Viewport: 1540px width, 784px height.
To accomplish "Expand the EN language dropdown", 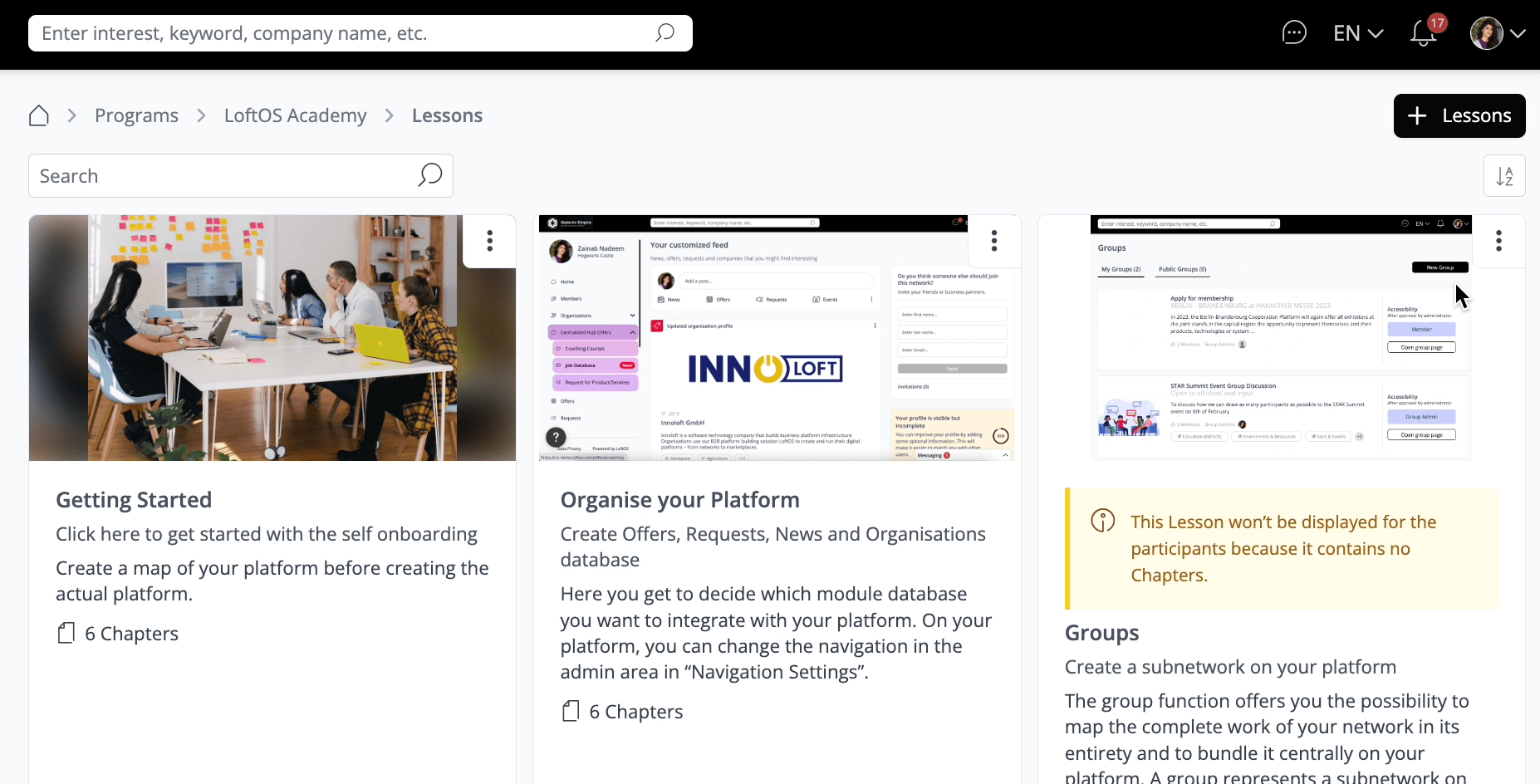I will (1357, 33).
